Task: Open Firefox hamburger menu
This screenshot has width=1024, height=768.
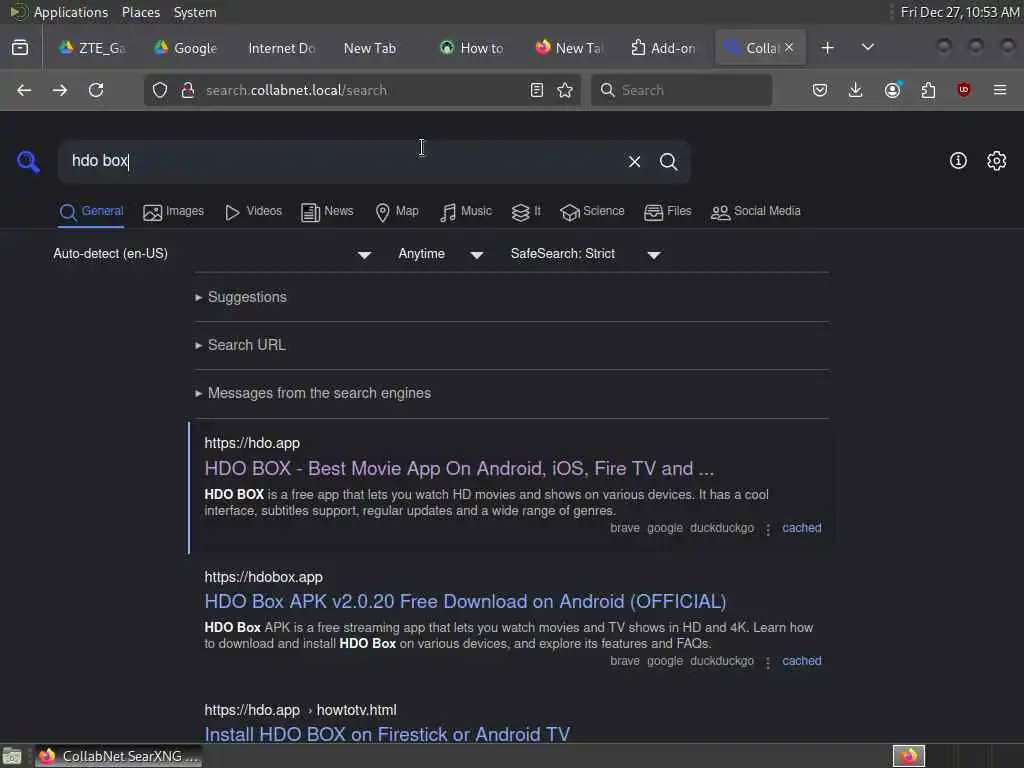Action: 1000,89
